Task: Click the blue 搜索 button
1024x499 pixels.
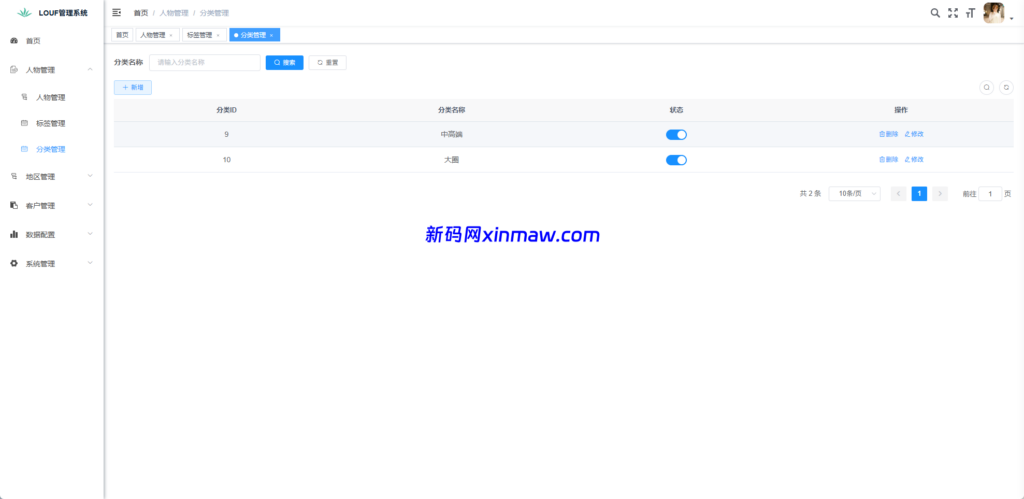Action: click(284, 63)
